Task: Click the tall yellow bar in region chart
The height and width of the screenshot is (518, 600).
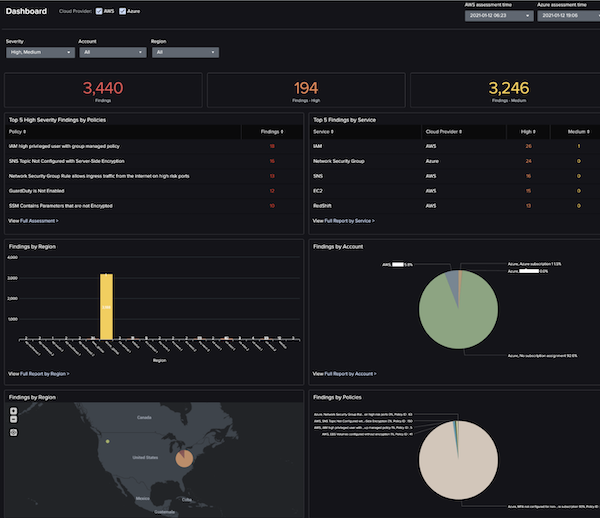Action: [106, 306]
